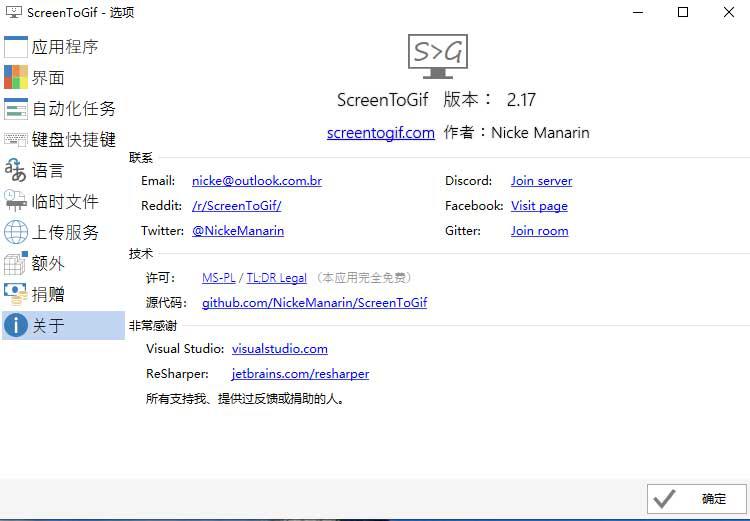
Task: Switch to the 额外 tab
Action: point(63,263)
